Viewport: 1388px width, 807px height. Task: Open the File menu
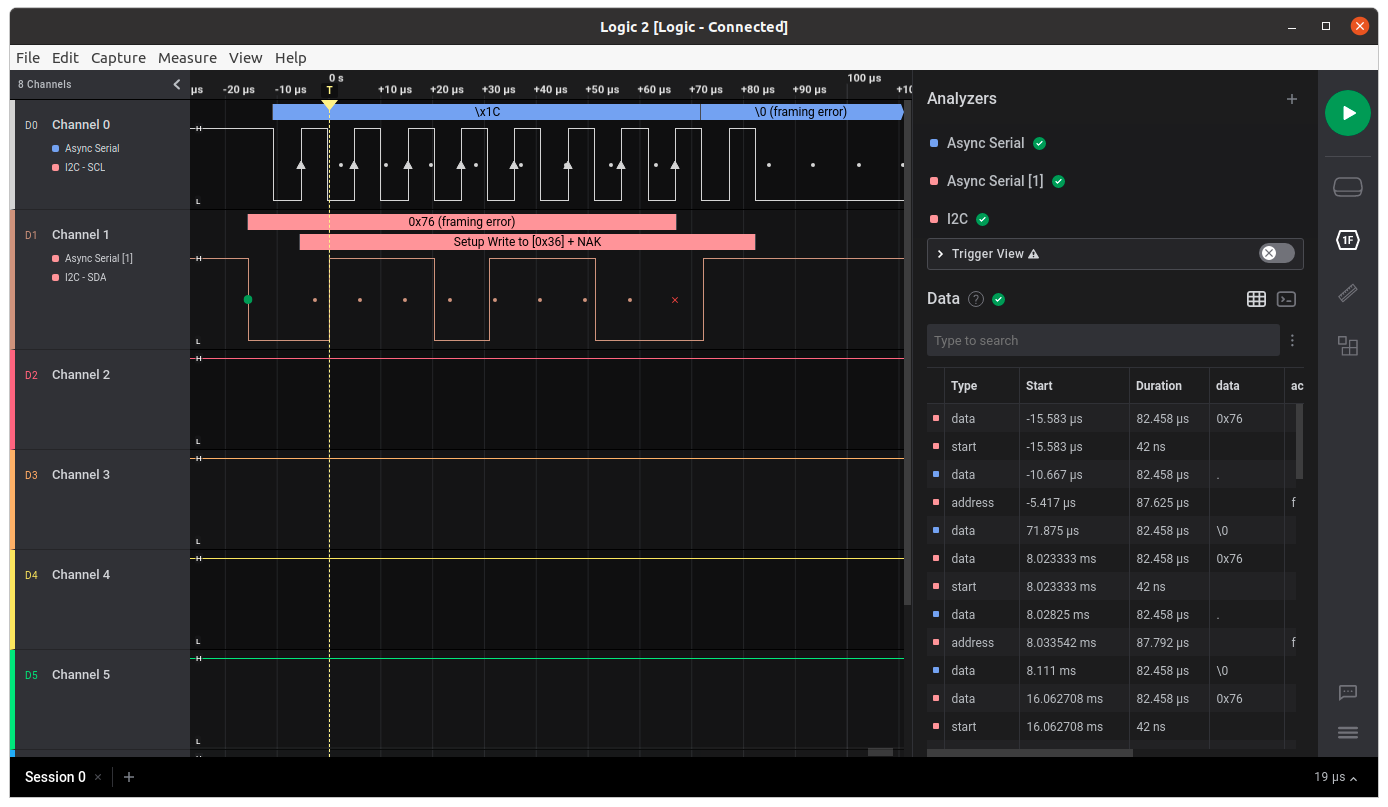click(x=28, y=58)
